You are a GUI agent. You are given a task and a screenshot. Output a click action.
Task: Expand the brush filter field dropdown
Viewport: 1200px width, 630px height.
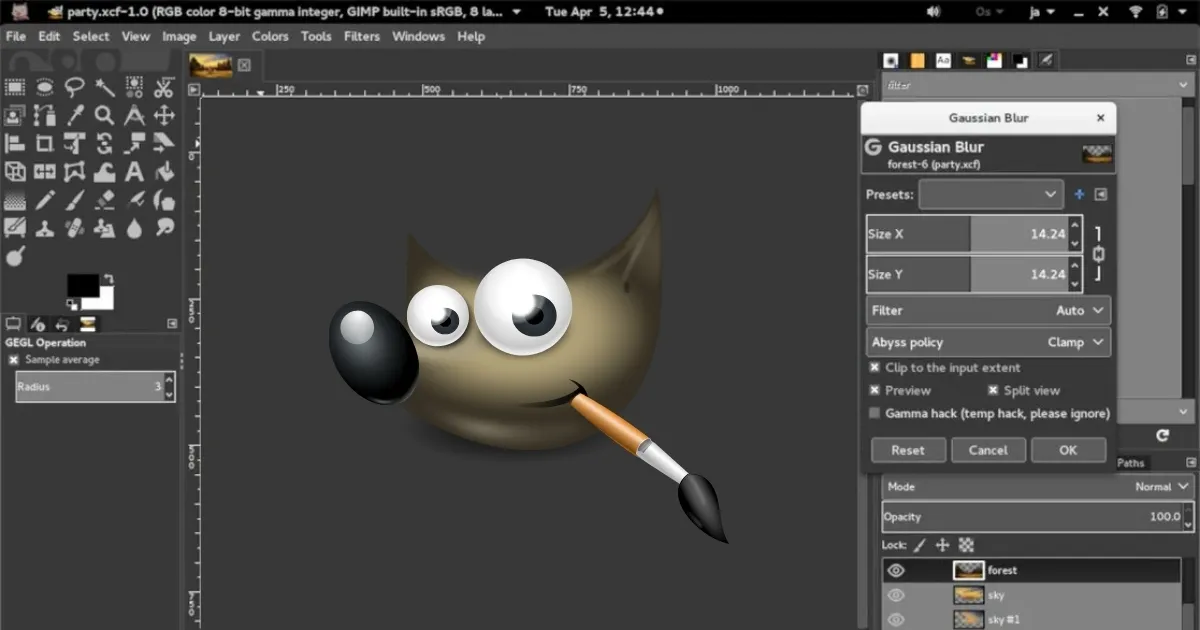click(x=1184, y=86)
